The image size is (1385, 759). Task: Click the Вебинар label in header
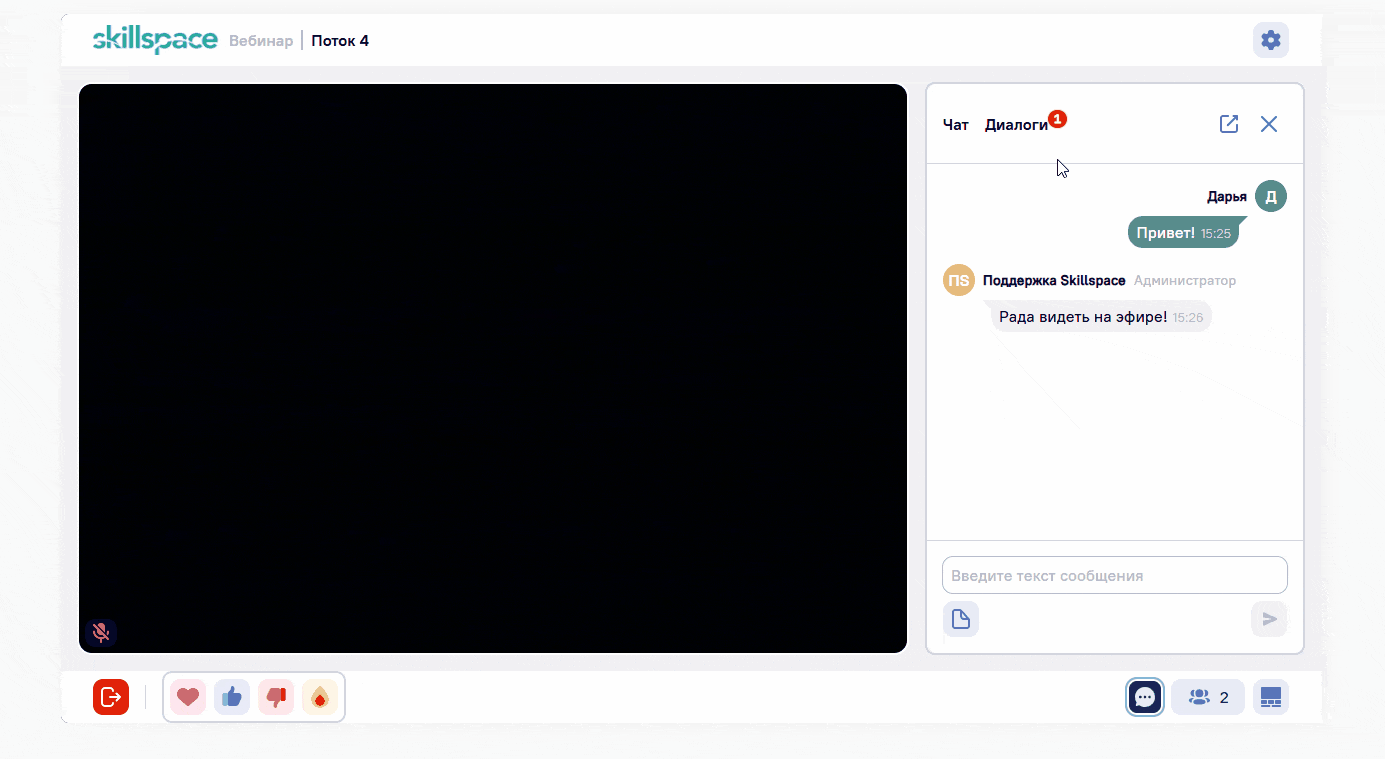point(261,41)
